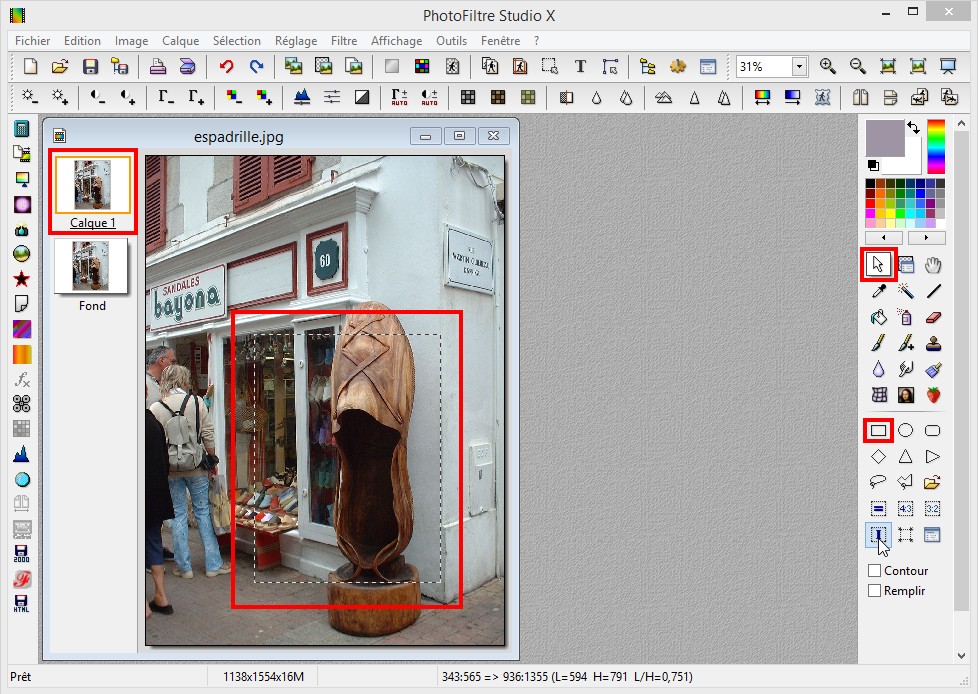Click the 31% zoom input field
Screen dimensions: 978x694
pos(764,66)
